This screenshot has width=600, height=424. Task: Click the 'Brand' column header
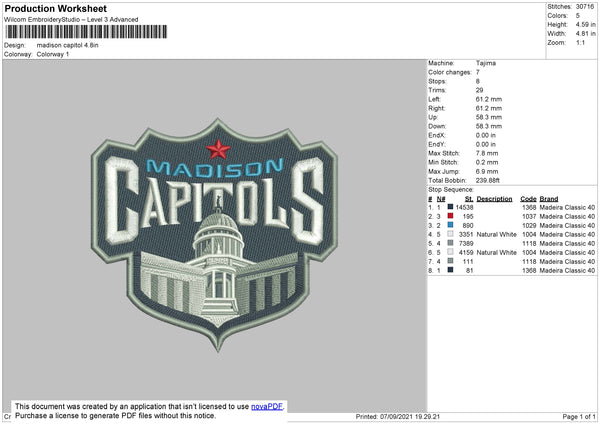point(549,199)
